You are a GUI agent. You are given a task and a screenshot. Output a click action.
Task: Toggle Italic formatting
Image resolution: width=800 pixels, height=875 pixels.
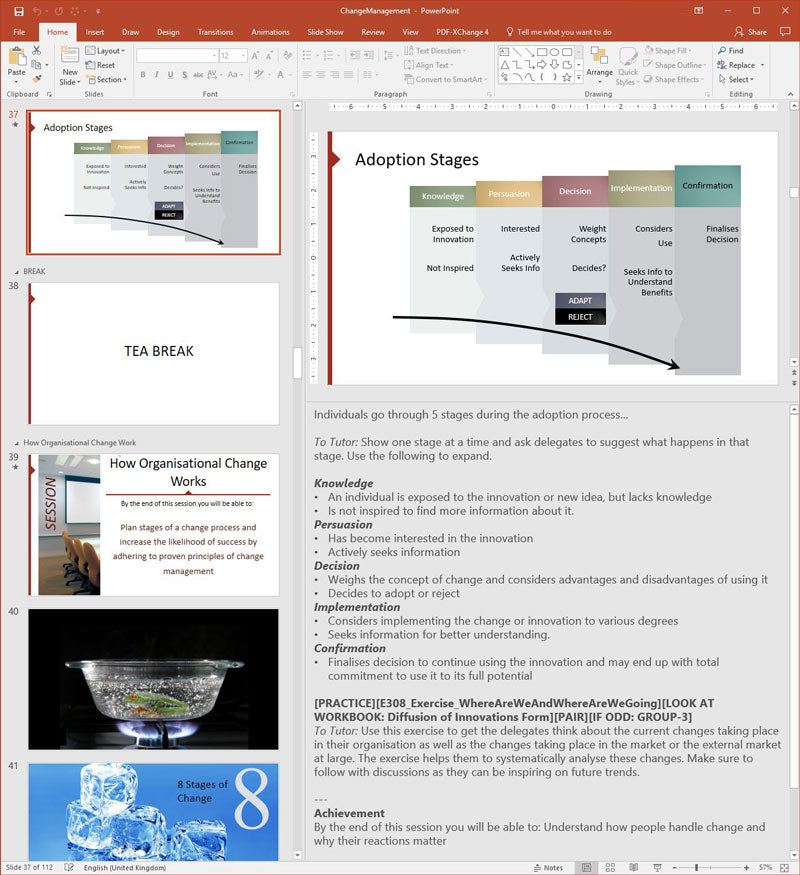click(157, 74)
